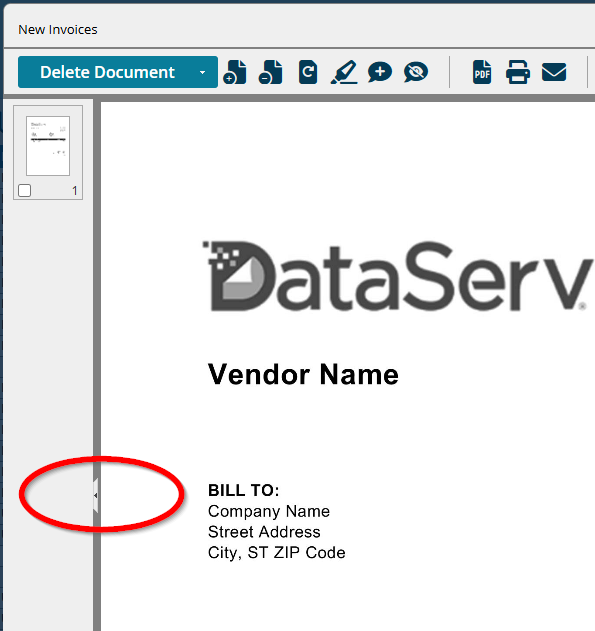
Task: Click the remove page icon
Action: pos(270,72)
